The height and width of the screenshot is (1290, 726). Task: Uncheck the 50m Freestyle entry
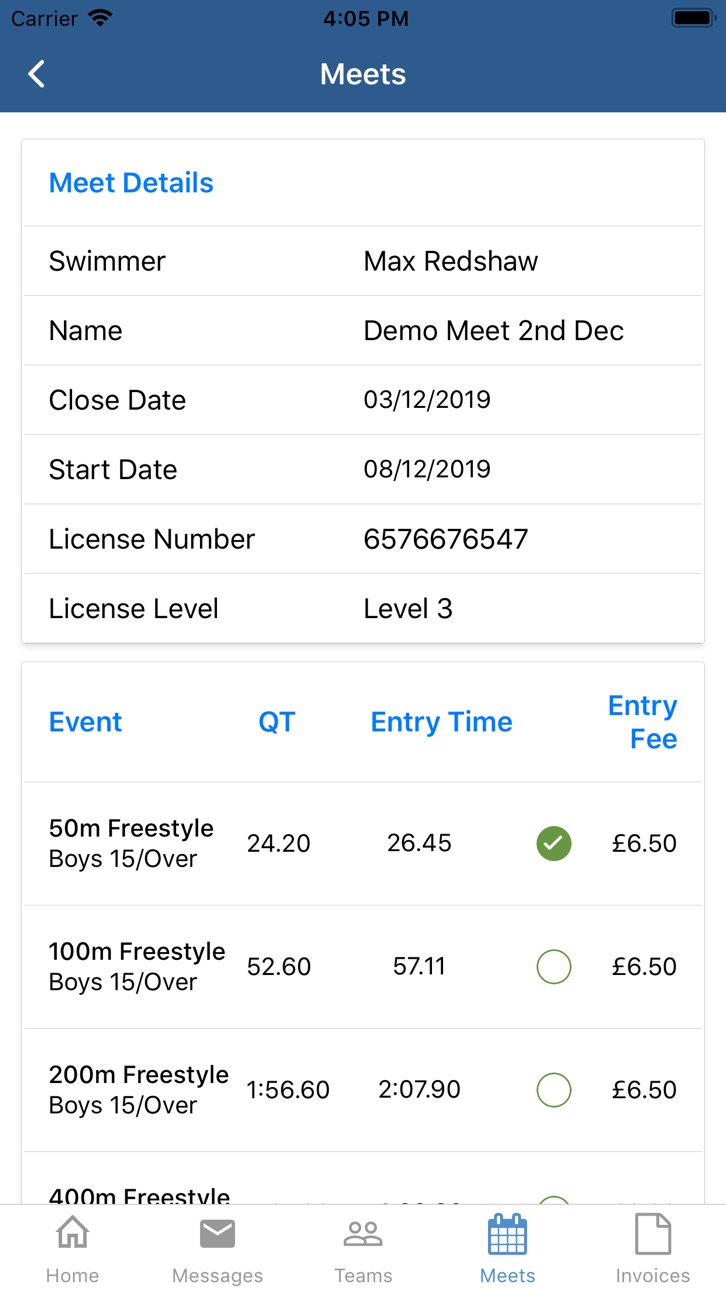[554, 843]
